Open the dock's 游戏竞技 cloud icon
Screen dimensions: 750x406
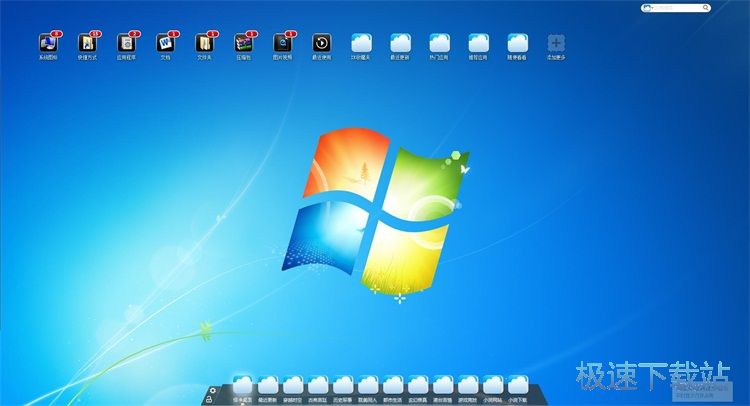467,386
